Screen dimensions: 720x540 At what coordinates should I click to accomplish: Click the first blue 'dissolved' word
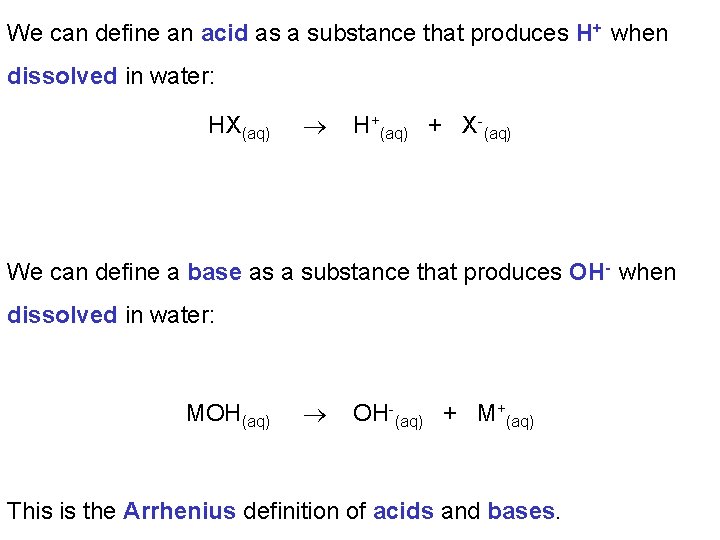62,76
